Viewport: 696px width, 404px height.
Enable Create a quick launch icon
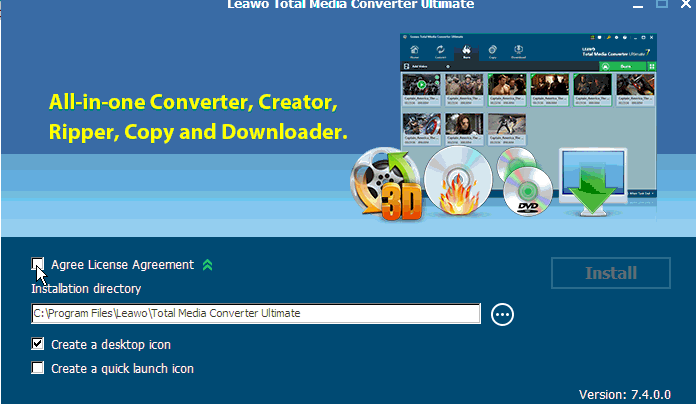(x=38, y=368)
